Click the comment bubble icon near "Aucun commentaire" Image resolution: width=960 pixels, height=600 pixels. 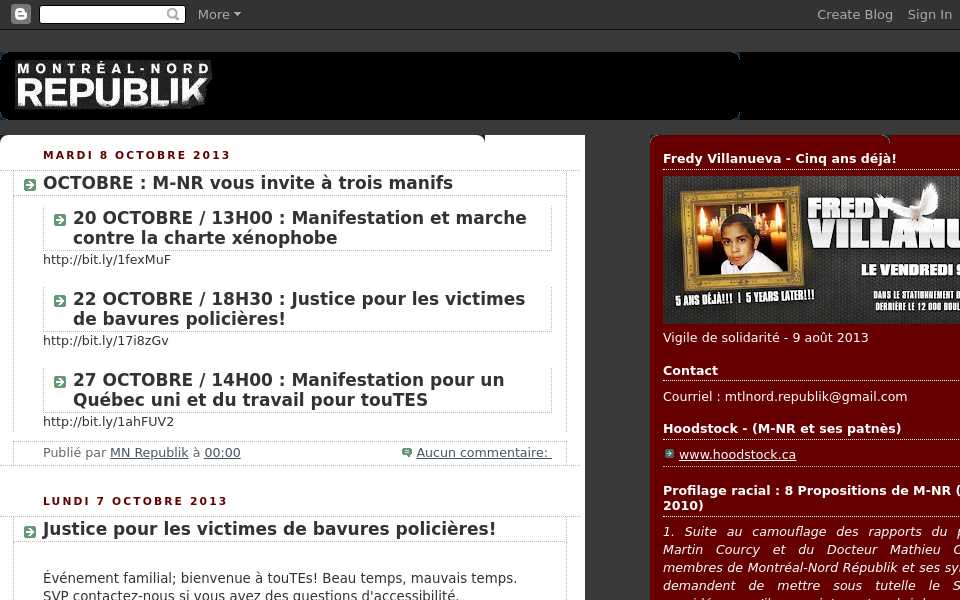coord(407,452)
